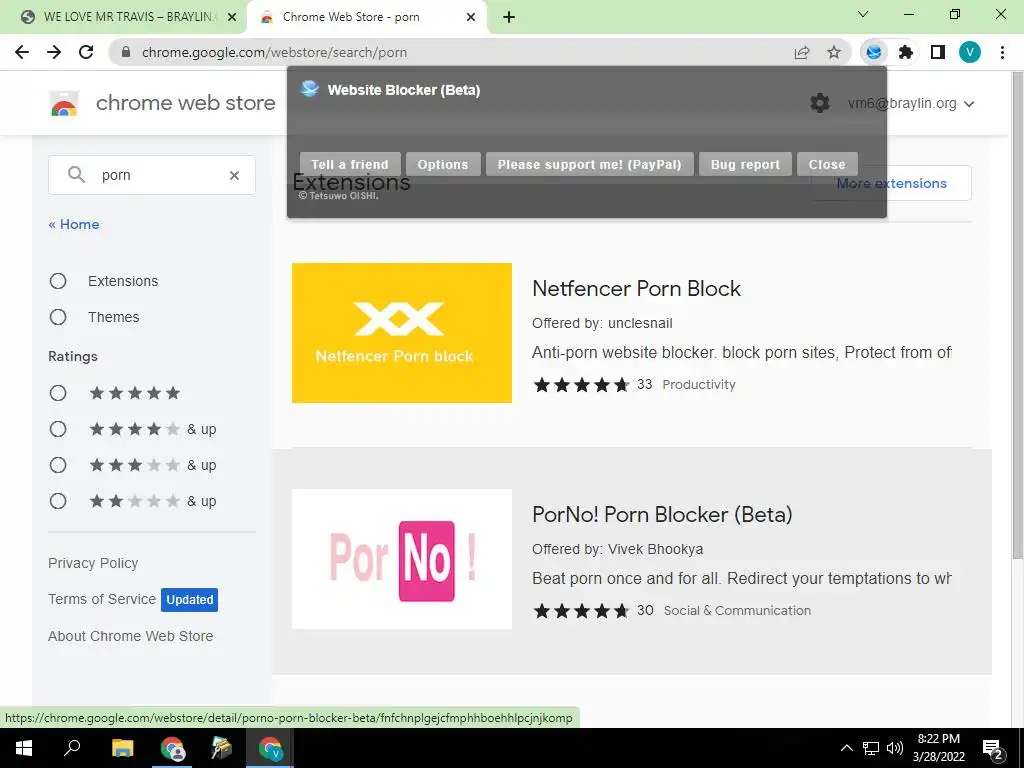Open the Extensions puzzle-piece menu
The width and height of the screenshot is (1024, 768).
pyautogui.click(x=906, y=52)
